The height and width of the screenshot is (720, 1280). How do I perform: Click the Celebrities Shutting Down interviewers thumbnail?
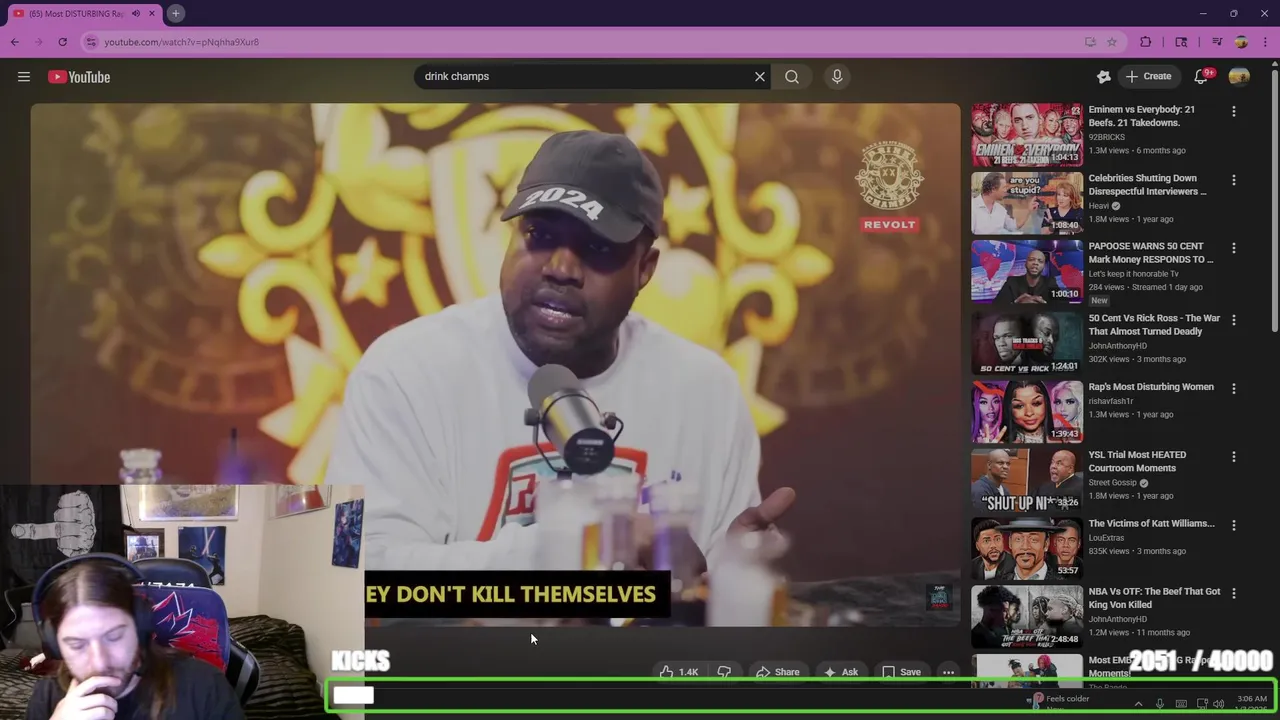tap(1027, 203)
